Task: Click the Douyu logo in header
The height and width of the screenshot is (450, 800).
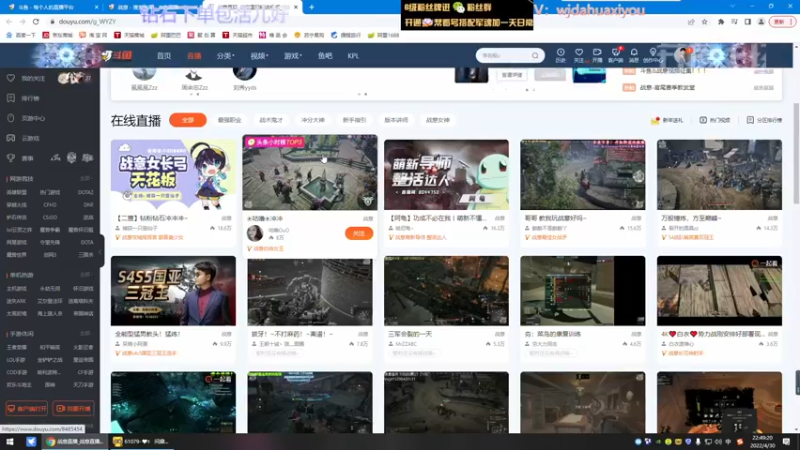Action: [117, 56]
